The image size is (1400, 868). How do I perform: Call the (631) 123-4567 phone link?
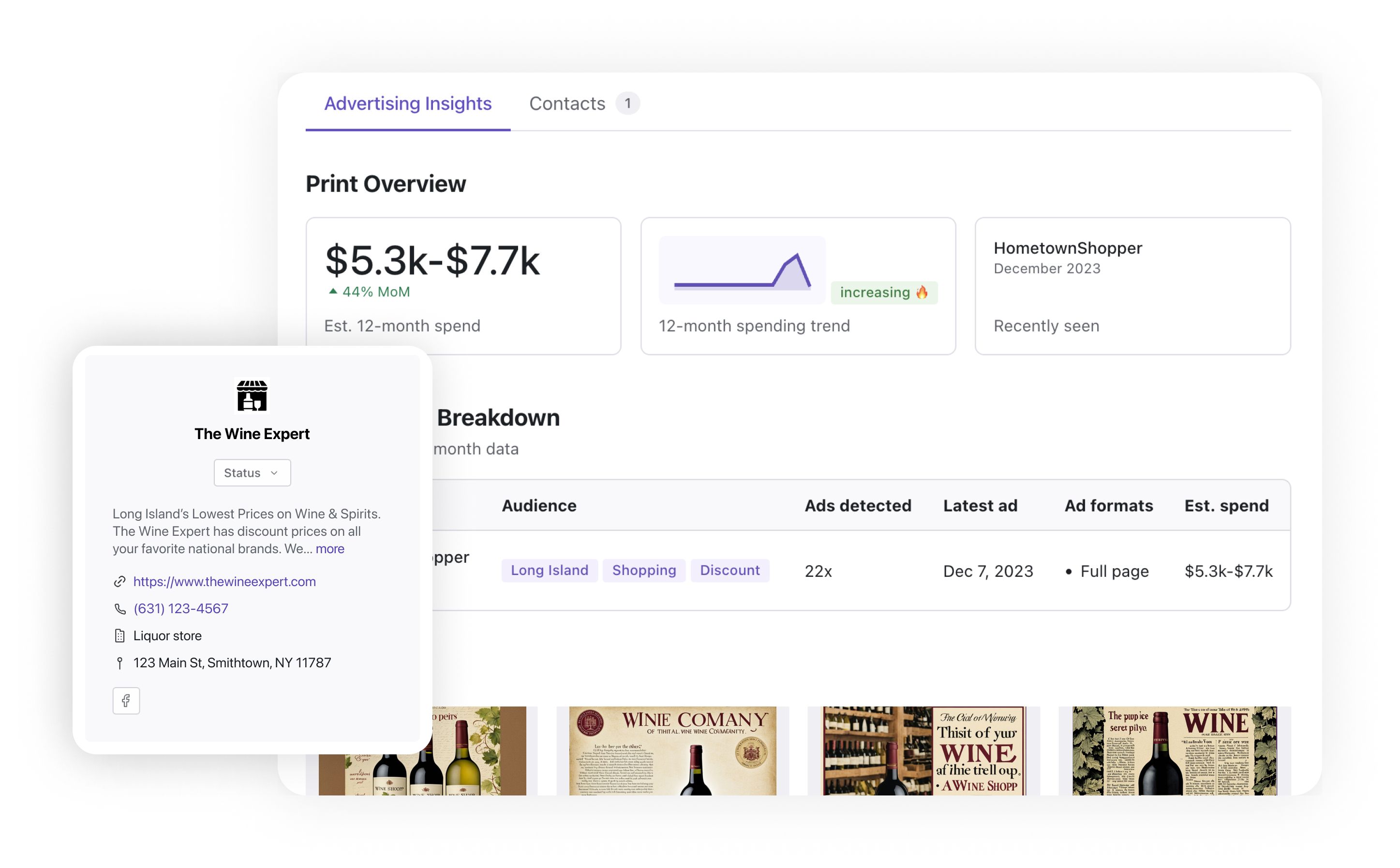[180, 608]
